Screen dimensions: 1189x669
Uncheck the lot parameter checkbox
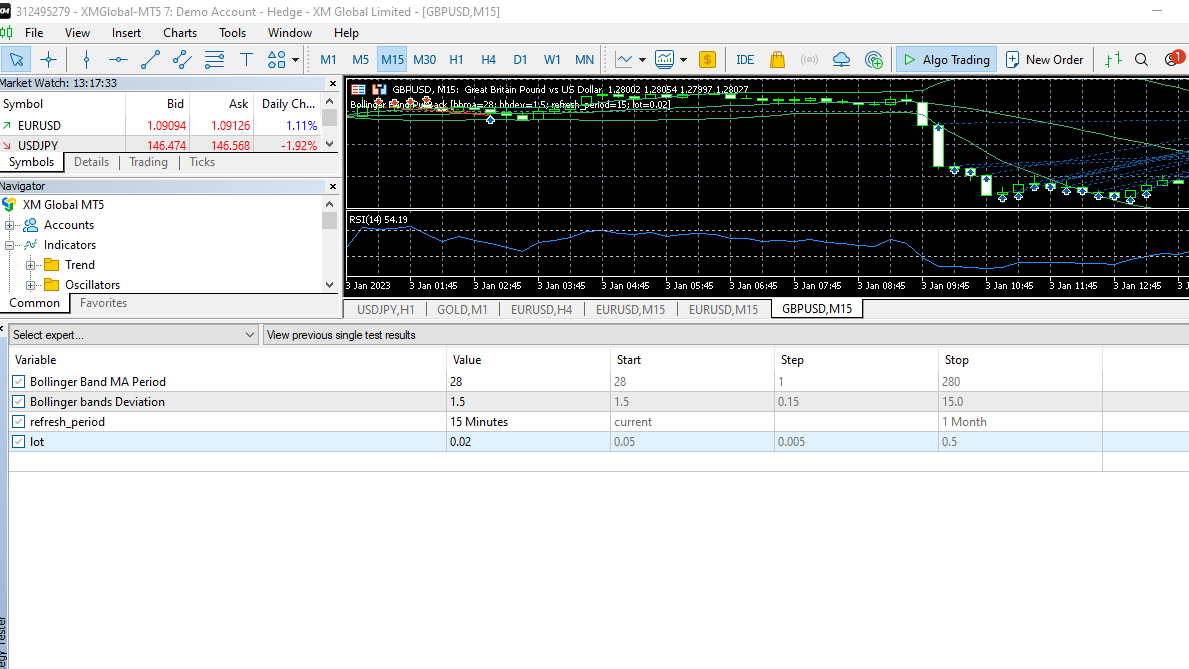point(17,441)
